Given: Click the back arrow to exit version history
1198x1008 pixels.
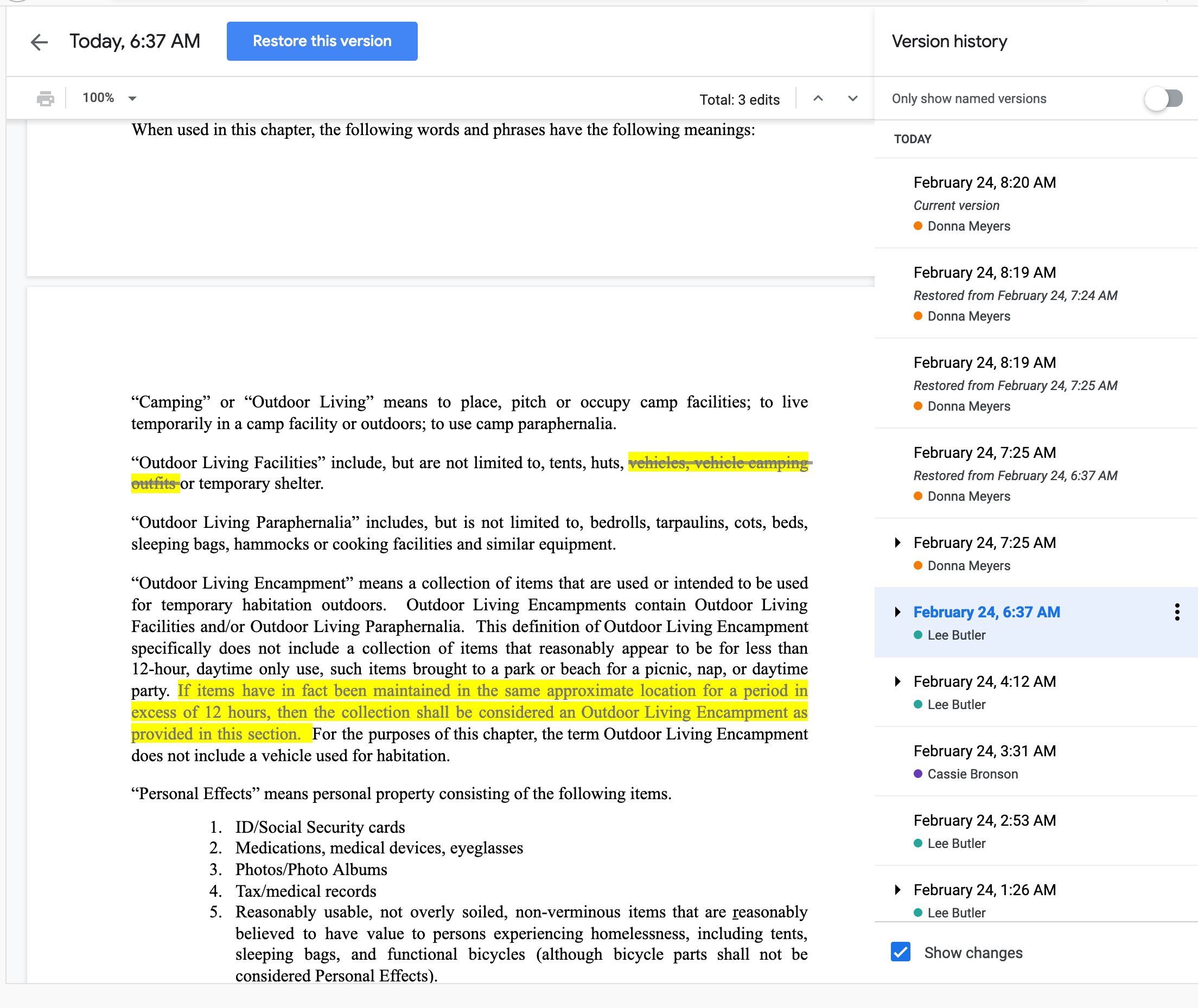Looking at the screenshot, I should [39, 42].
